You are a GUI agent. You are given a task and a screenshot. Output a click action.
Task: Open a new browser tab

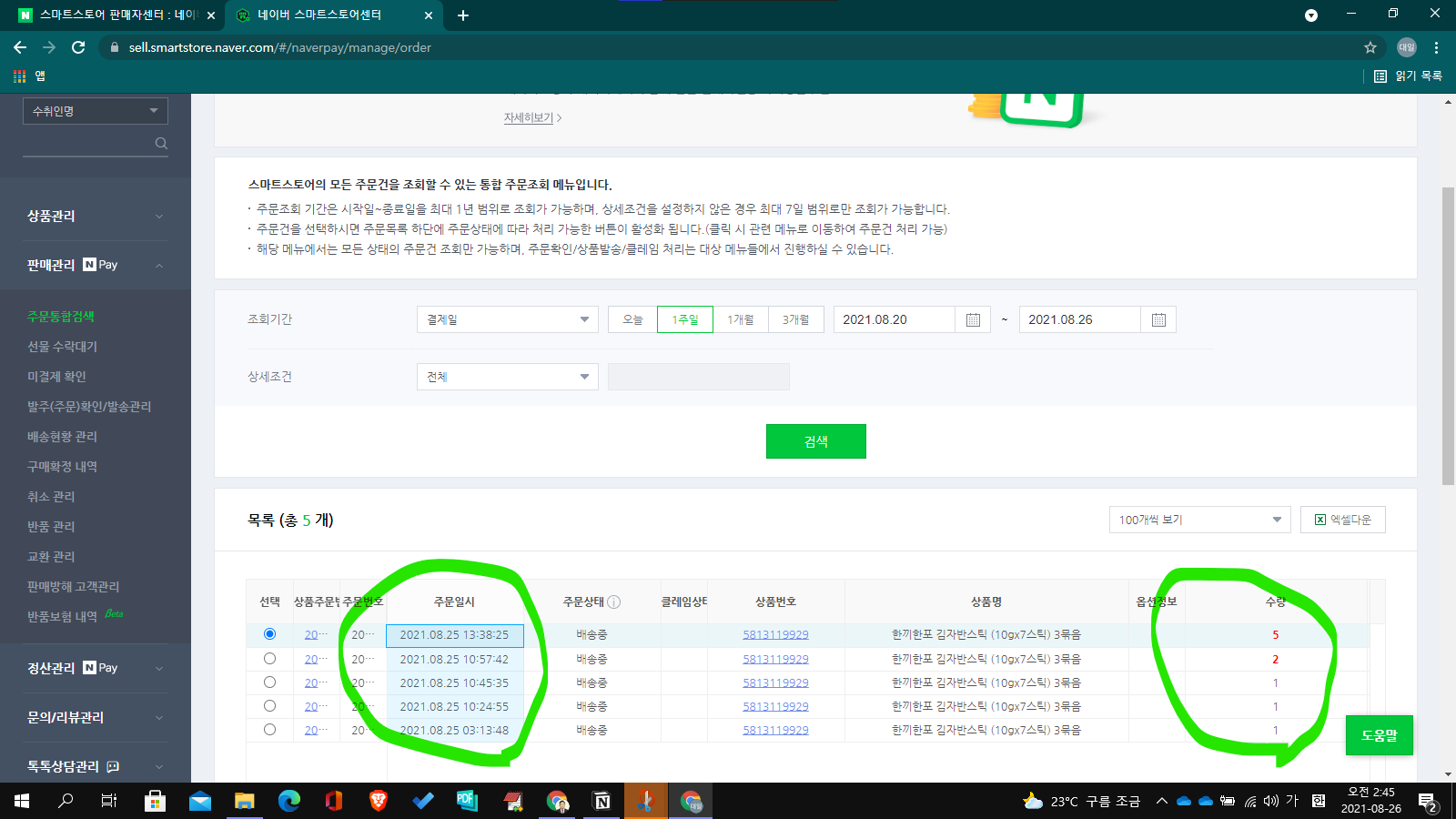[x=463, y=15]
